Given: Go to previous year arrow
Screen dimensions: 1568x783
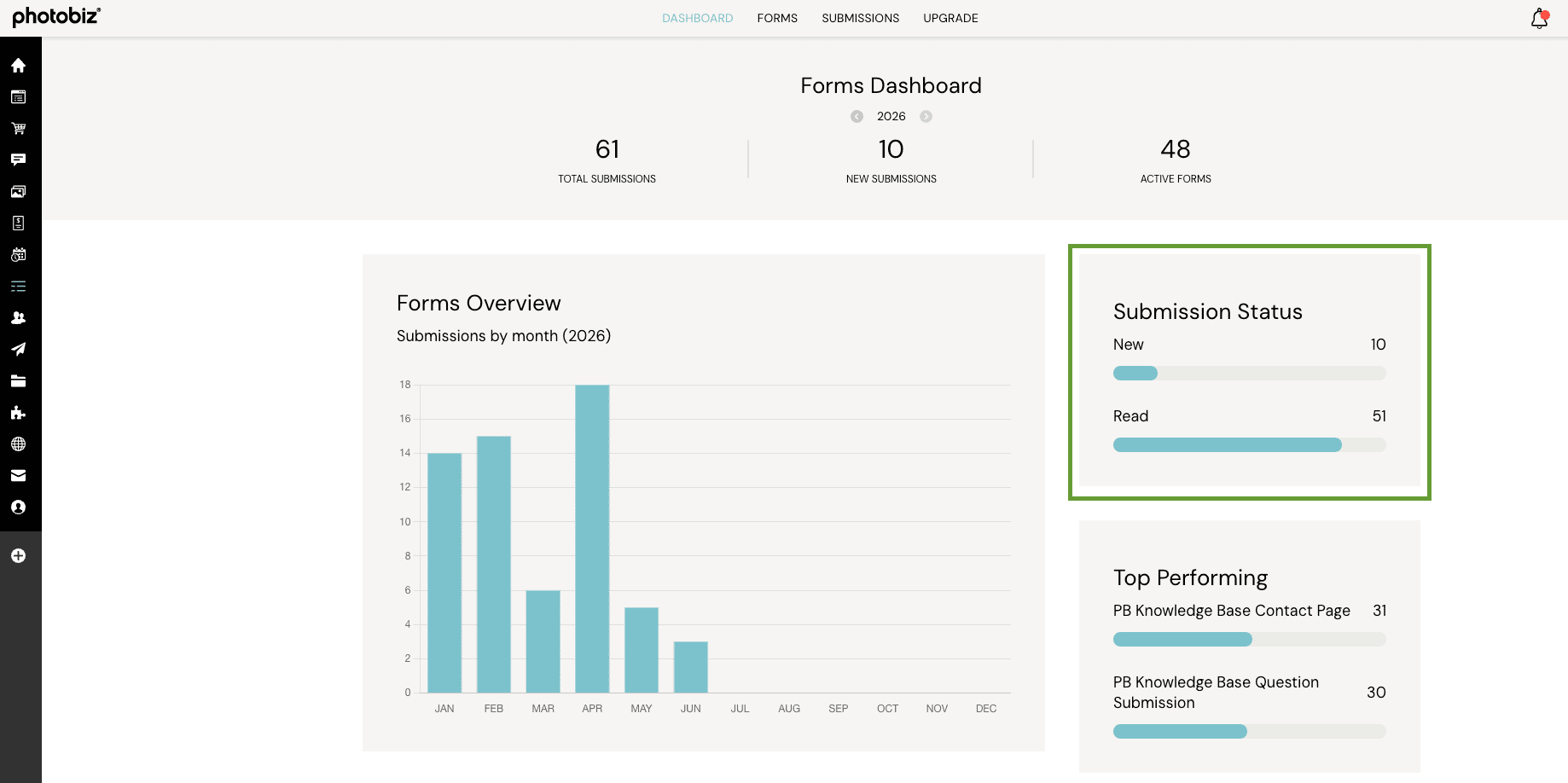Looking at the screenshot, I should tap(857, 117).
